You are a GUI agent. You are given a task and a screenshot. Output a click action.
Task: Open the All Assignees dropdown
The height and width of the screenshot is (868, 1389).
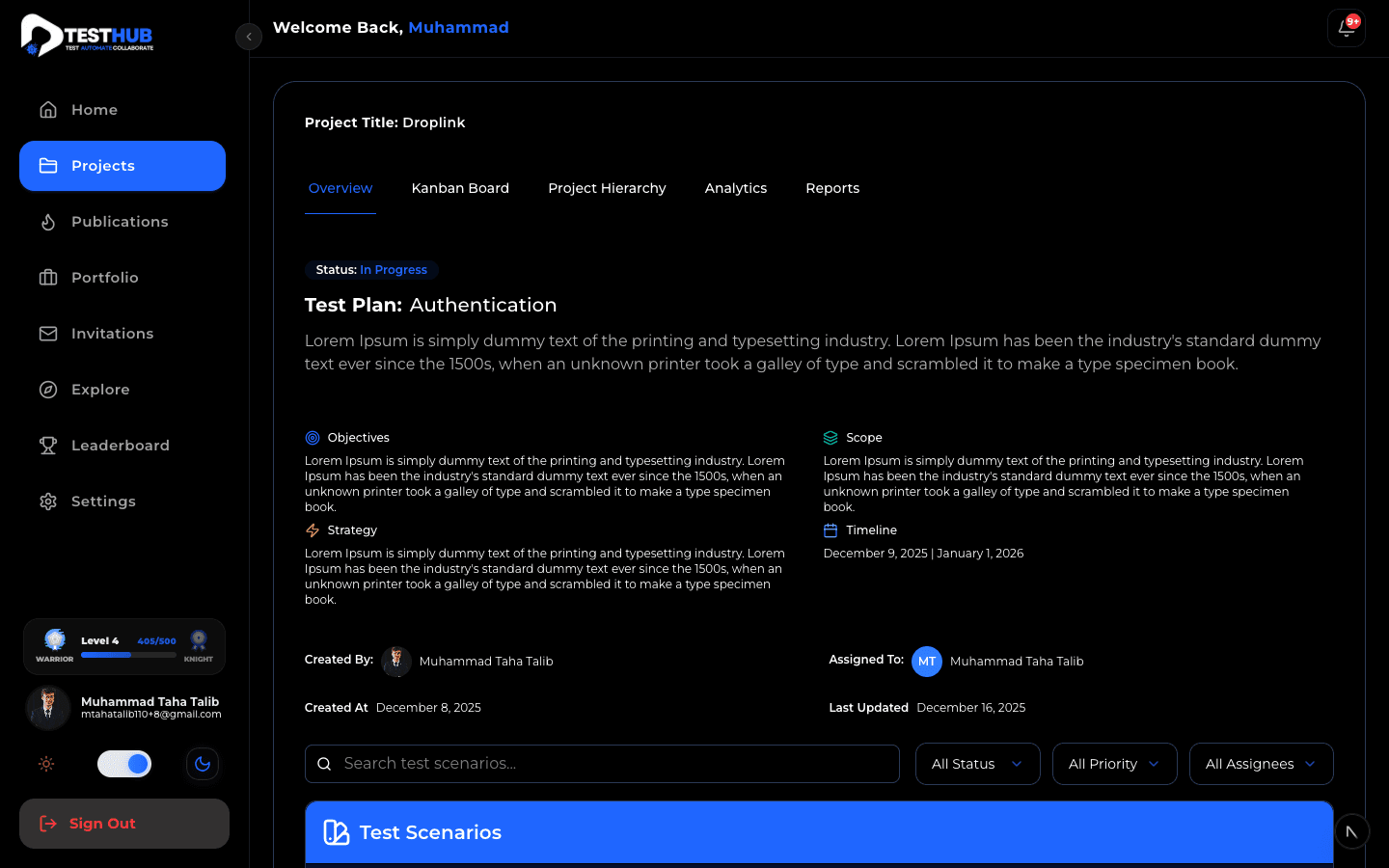pos(1262,764)
